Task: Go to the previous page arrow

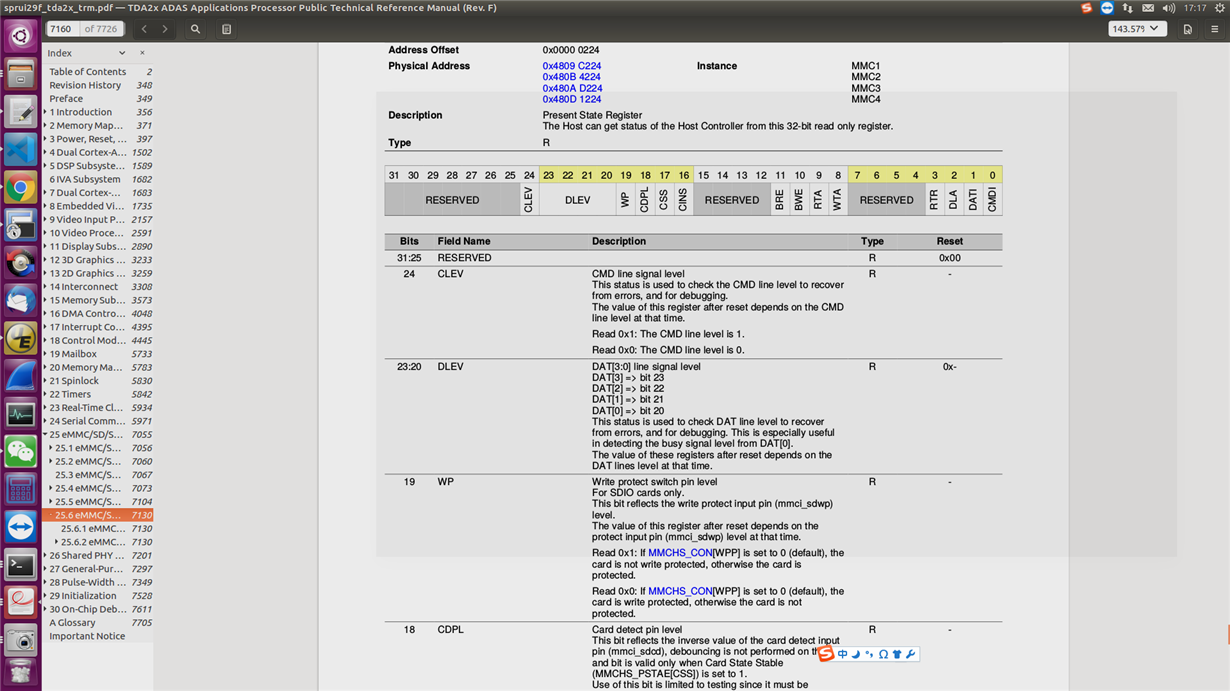Action: 144,29
